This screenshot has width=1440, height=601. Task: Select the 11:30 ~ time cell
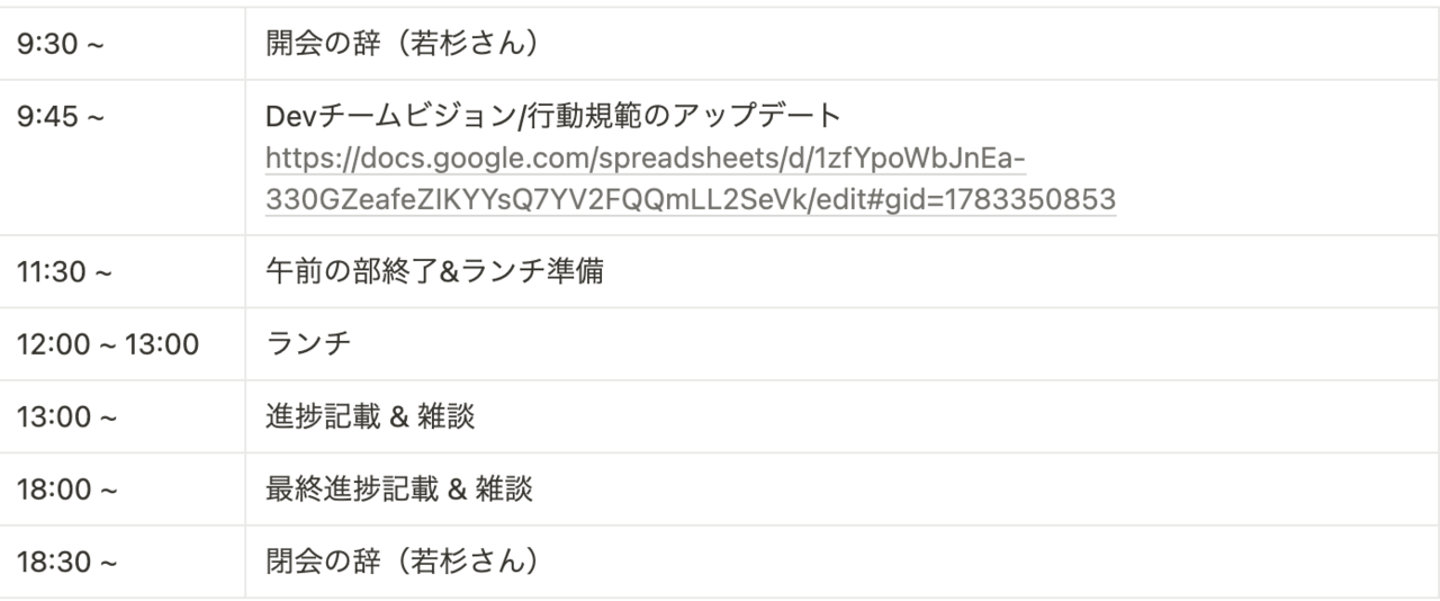(64, 272)
